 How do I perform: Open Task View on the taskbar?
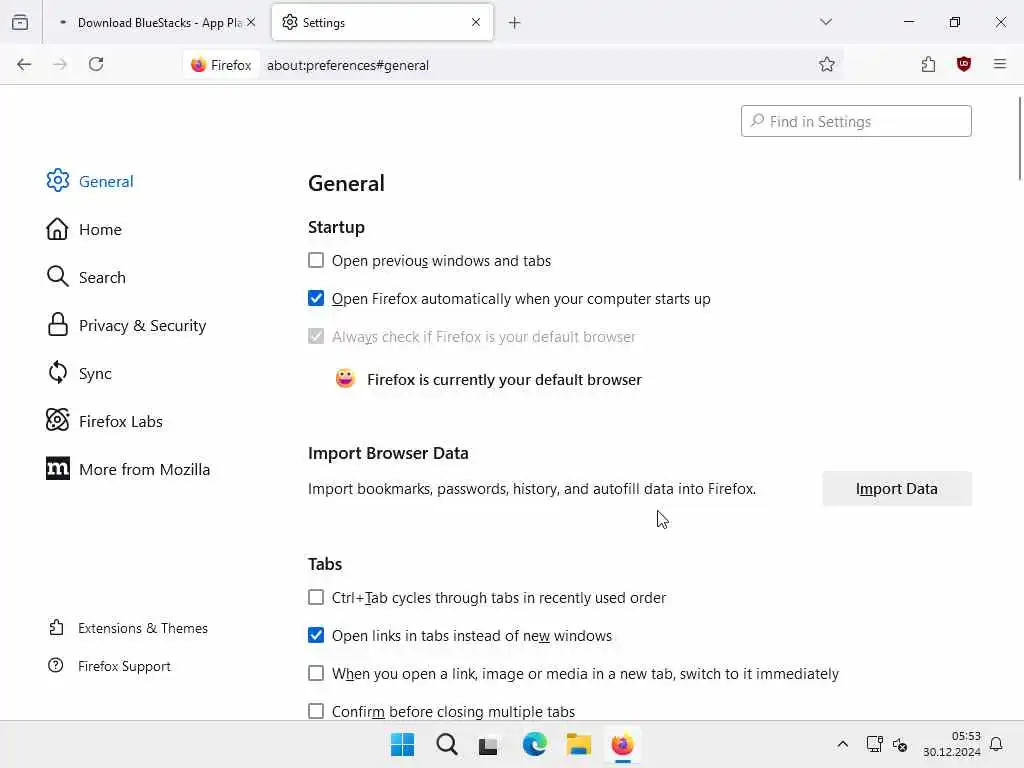coord(488,745)
